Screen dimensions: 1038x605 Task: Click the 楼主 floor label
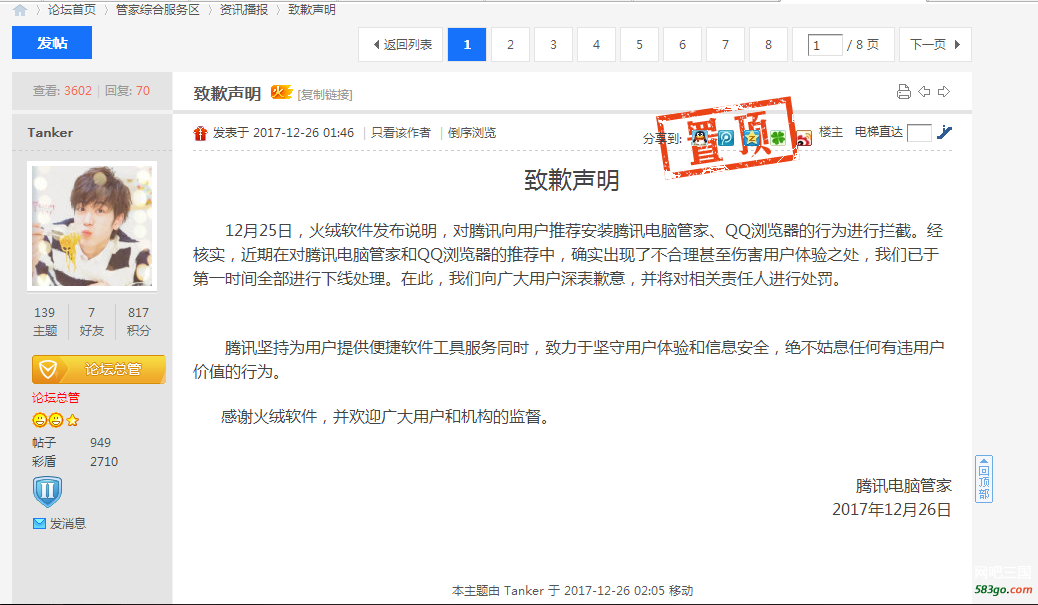(831, 132)
